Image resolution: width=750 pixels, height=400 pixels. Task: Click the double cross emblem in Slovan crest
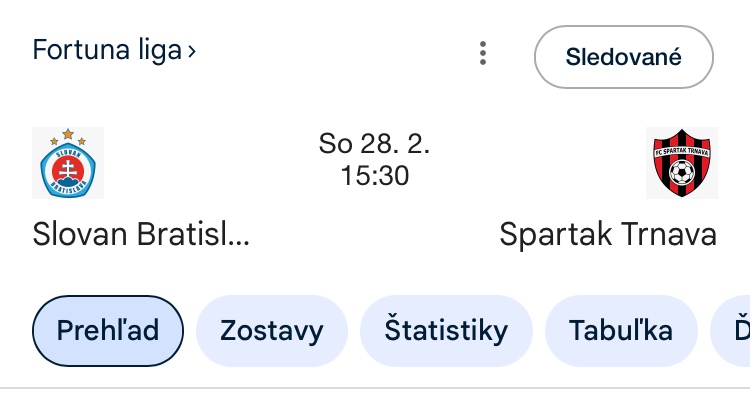68,166
